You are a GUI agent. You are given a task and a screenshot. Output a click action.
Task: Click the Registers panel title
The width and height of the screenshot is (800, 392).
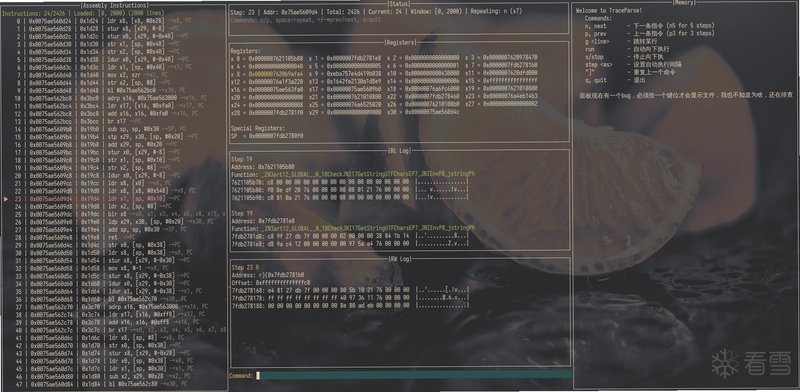399,43
